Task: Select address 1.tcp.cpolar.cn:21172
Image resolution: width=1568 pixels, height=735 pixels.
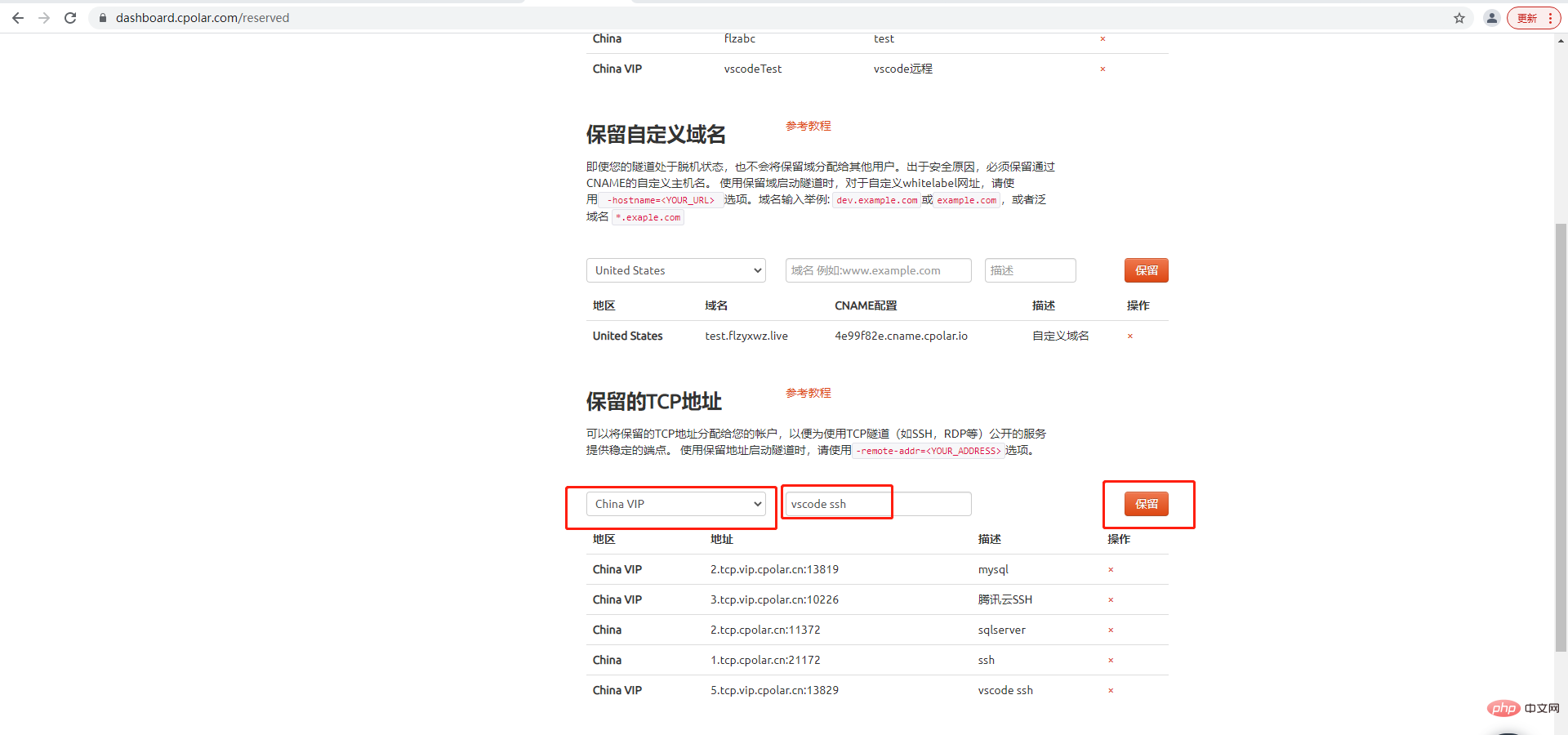Action: pos(765,660)
